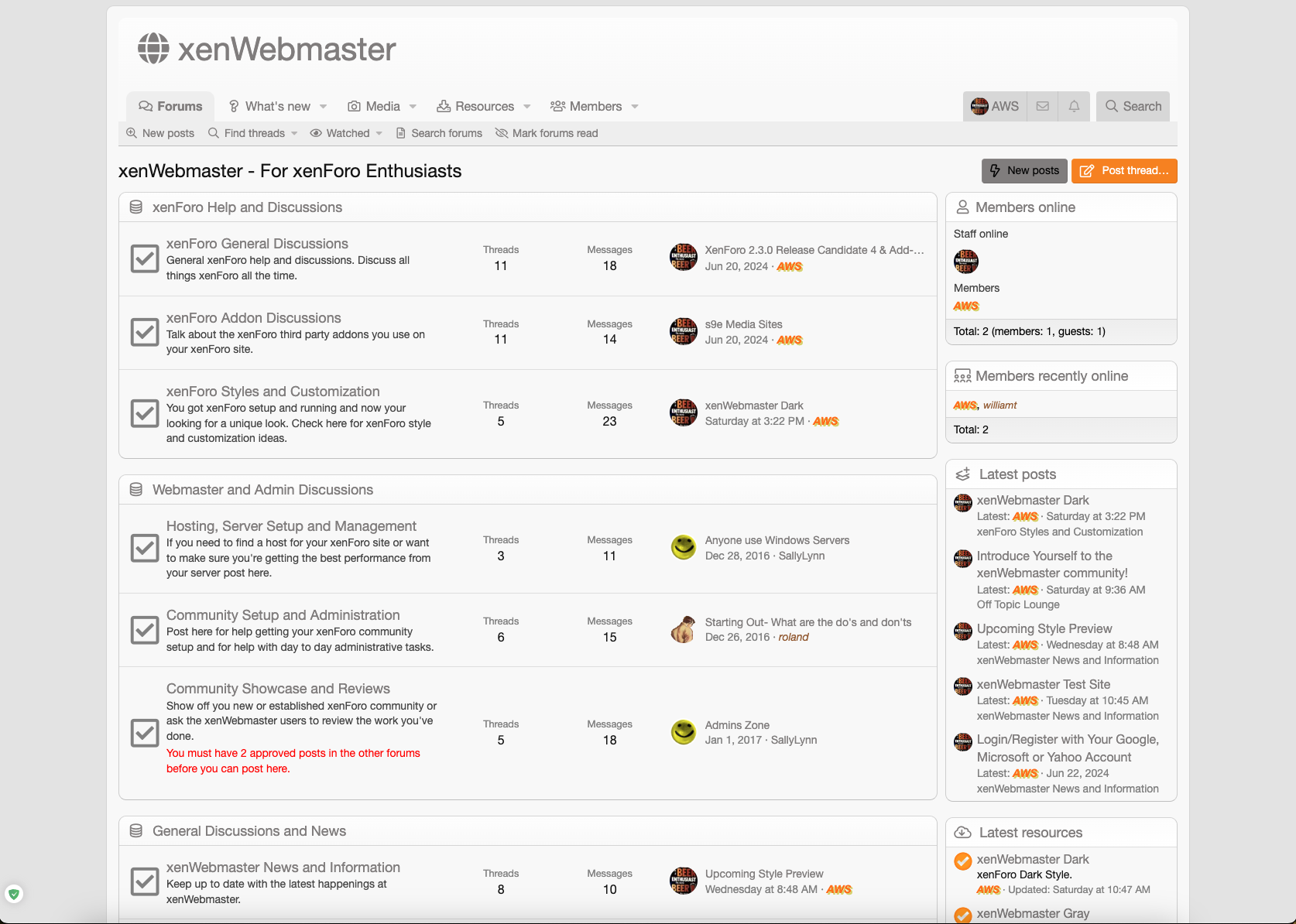Click the Search magnifier button
This screenshot has height=924, width=1296.
(1133, 106)
